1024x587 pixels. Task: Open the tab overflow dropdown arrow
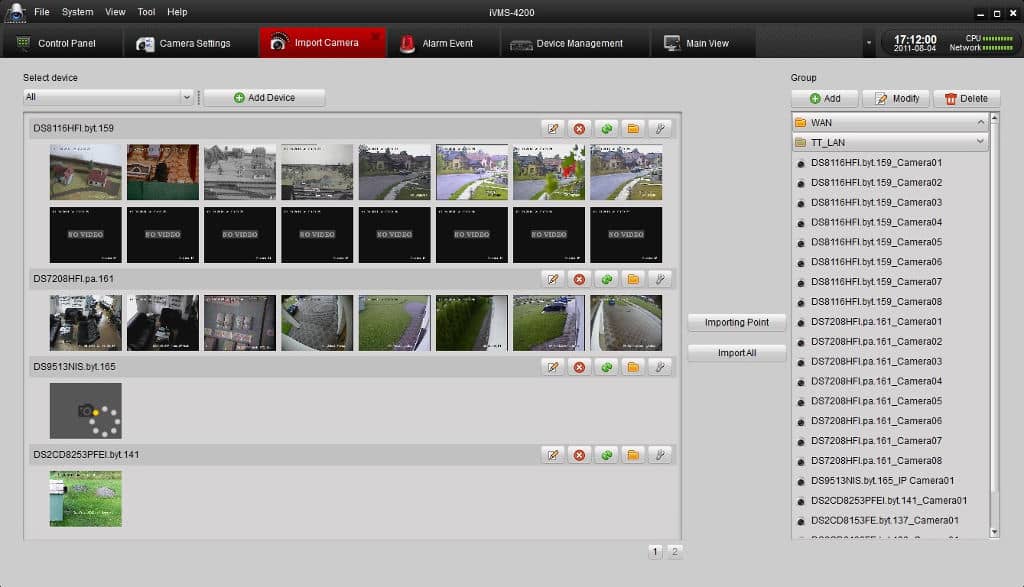coord(868,43)
